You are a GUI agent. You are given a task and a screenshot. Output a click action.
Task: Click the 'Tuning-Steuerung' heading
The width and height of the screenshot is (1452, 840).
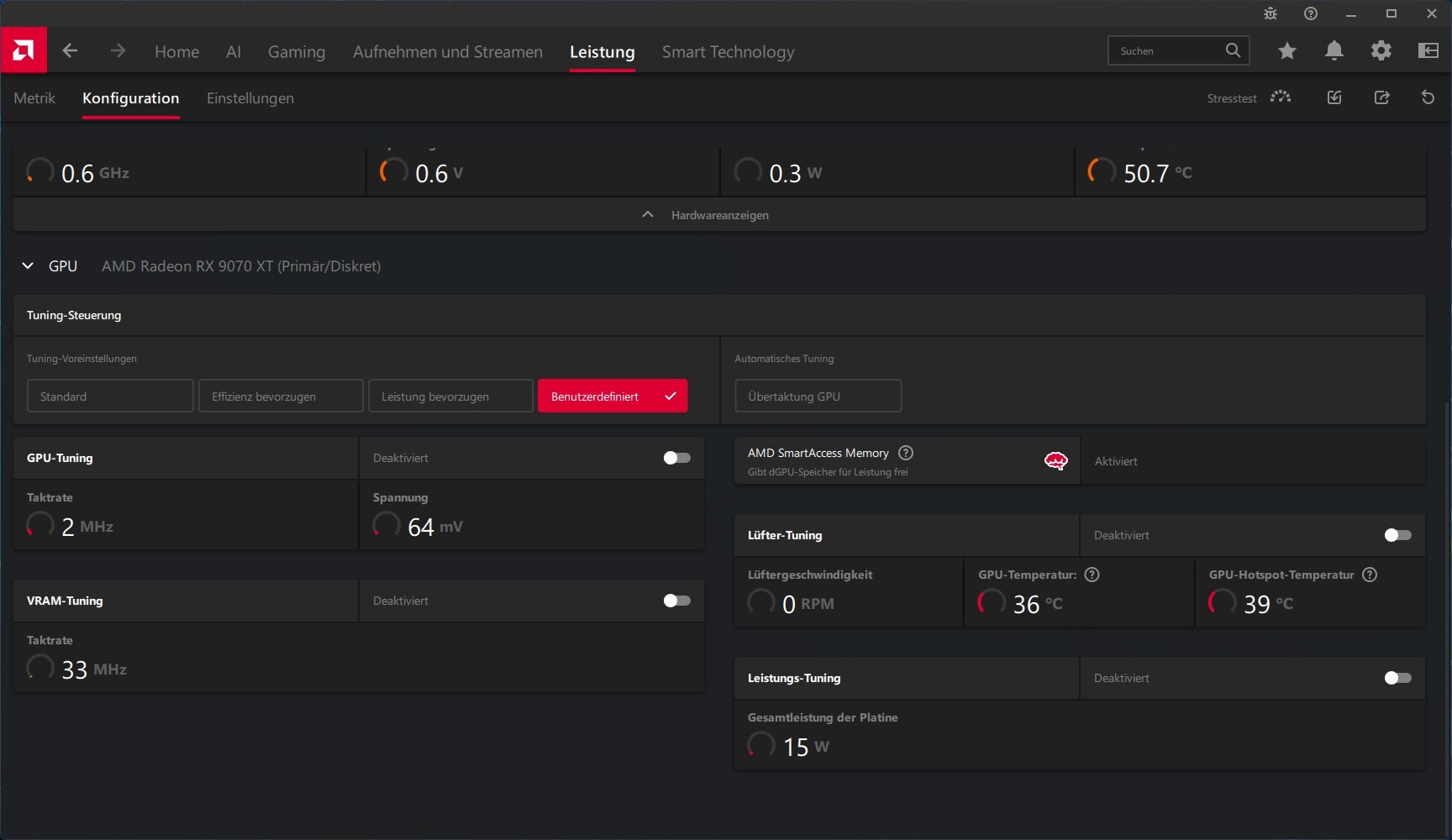[74, 315]
